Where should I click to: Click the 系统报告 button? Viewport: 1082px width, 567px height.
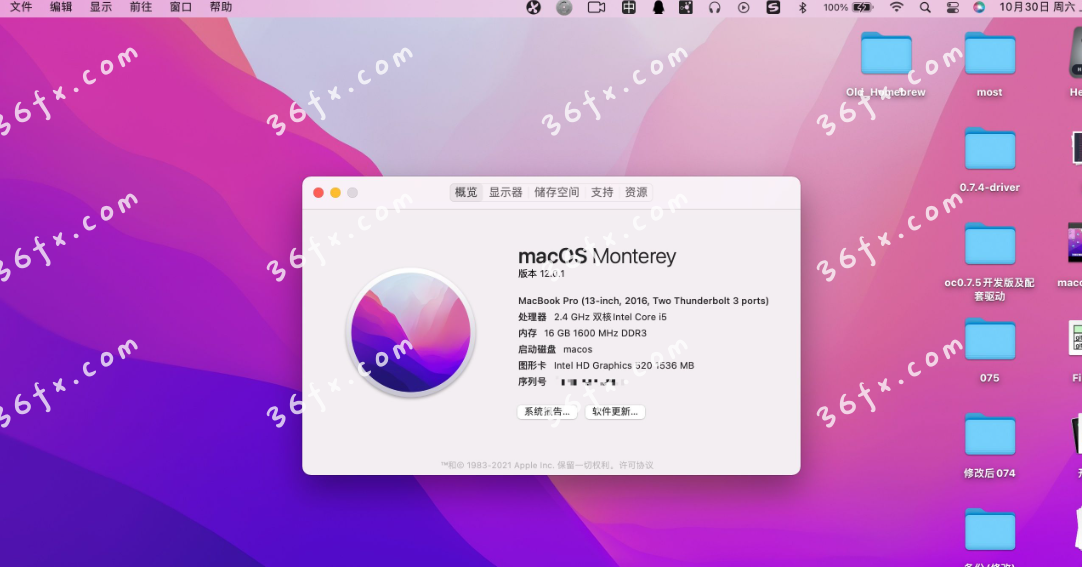[547, 412]
